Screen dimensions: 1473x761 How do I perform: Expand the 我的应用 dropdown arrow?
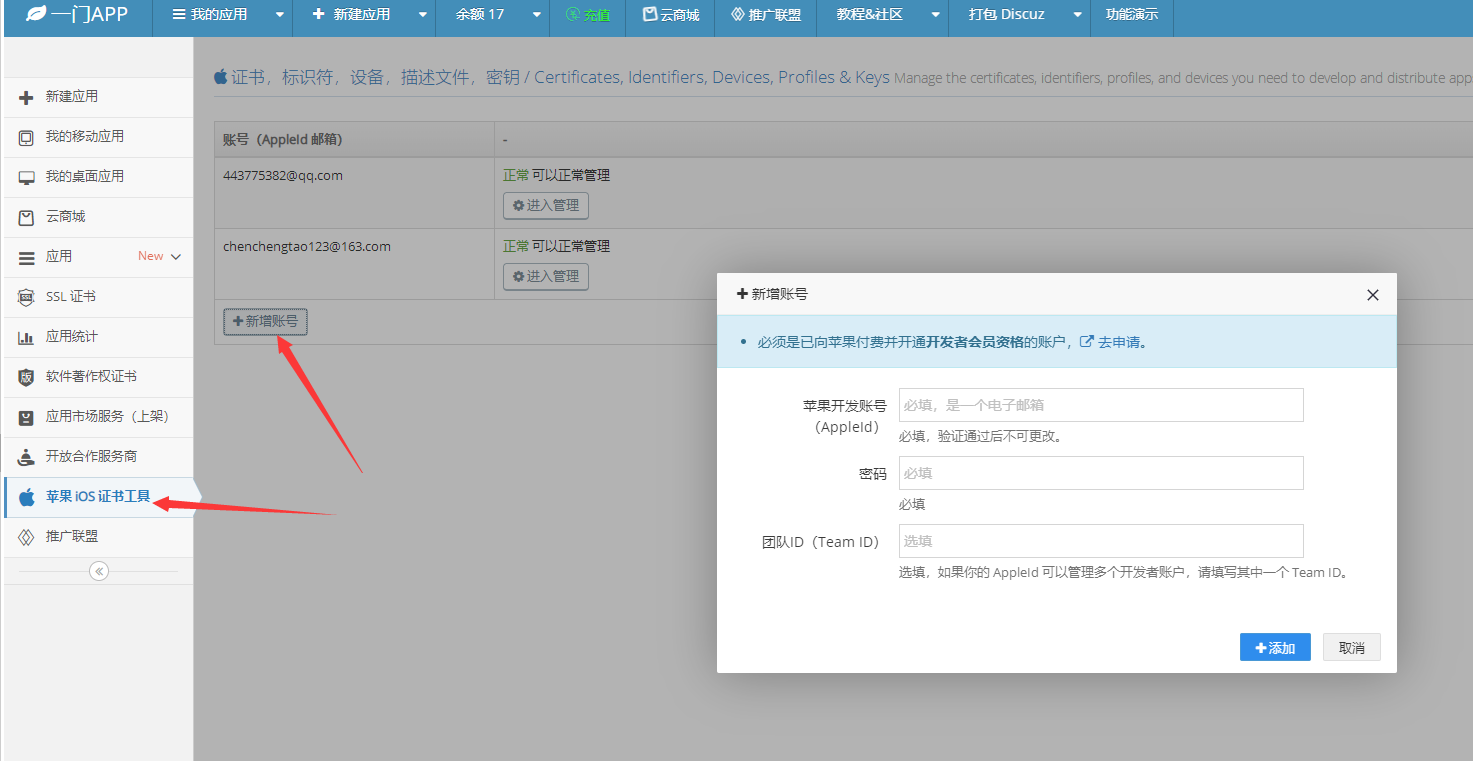point(279,15)
